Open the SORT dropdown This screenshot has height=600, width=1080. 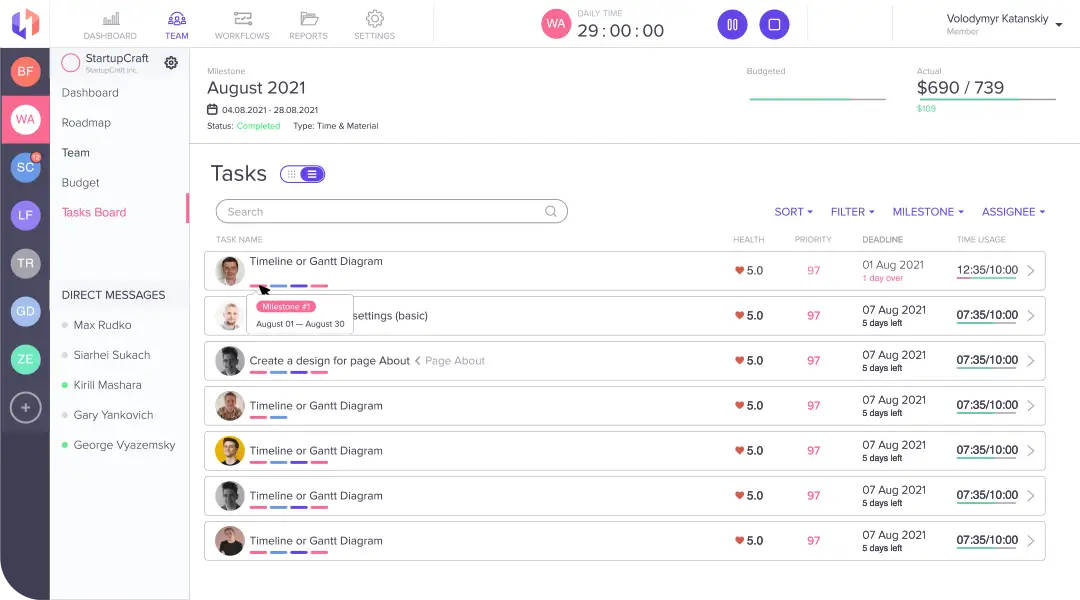pyautogui.click(x=793, y=212)
